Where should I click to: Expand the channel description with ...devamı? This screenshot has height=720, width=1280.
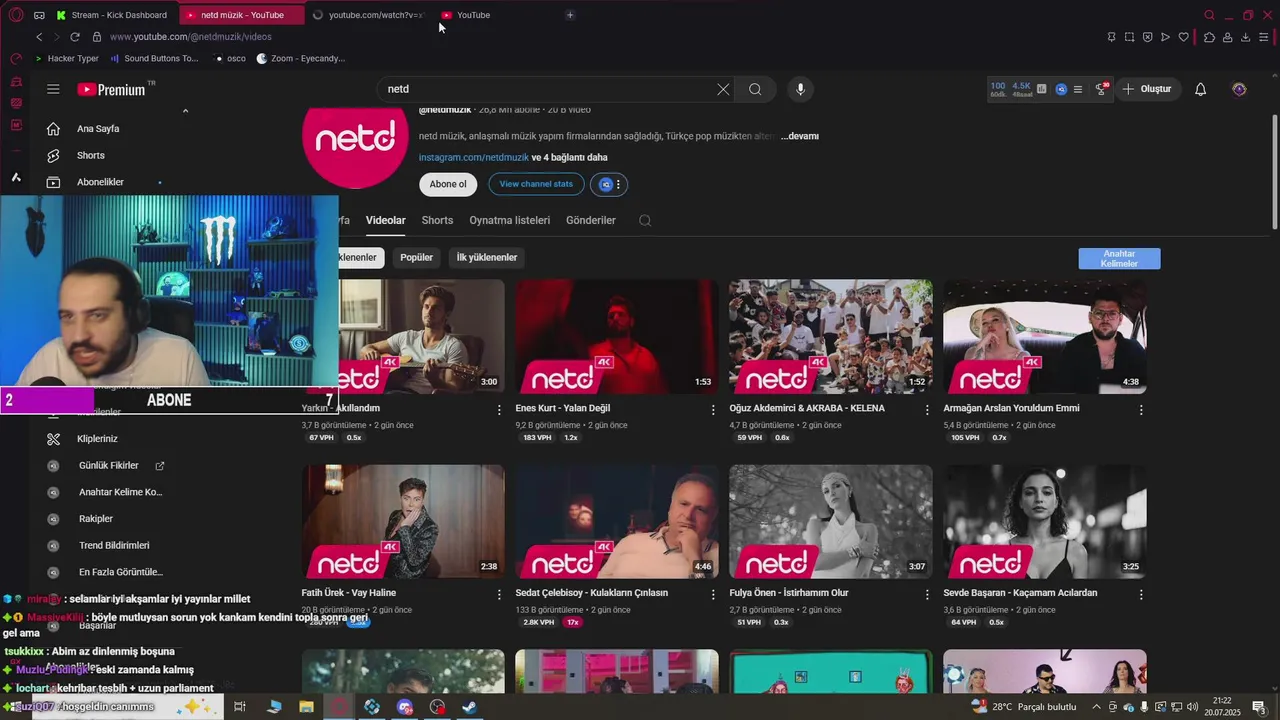[x=800, y=136]
